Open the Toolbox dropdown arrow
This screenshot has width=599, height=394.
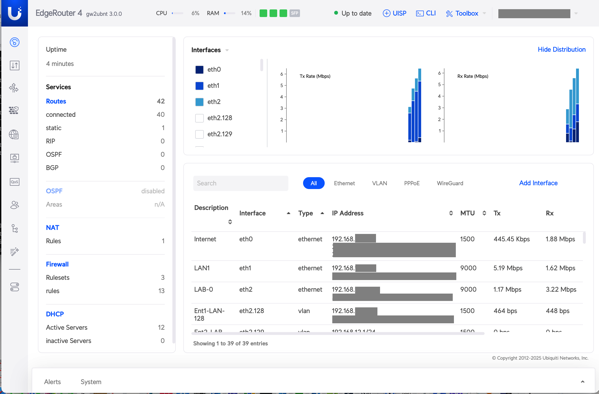(484, 13)
